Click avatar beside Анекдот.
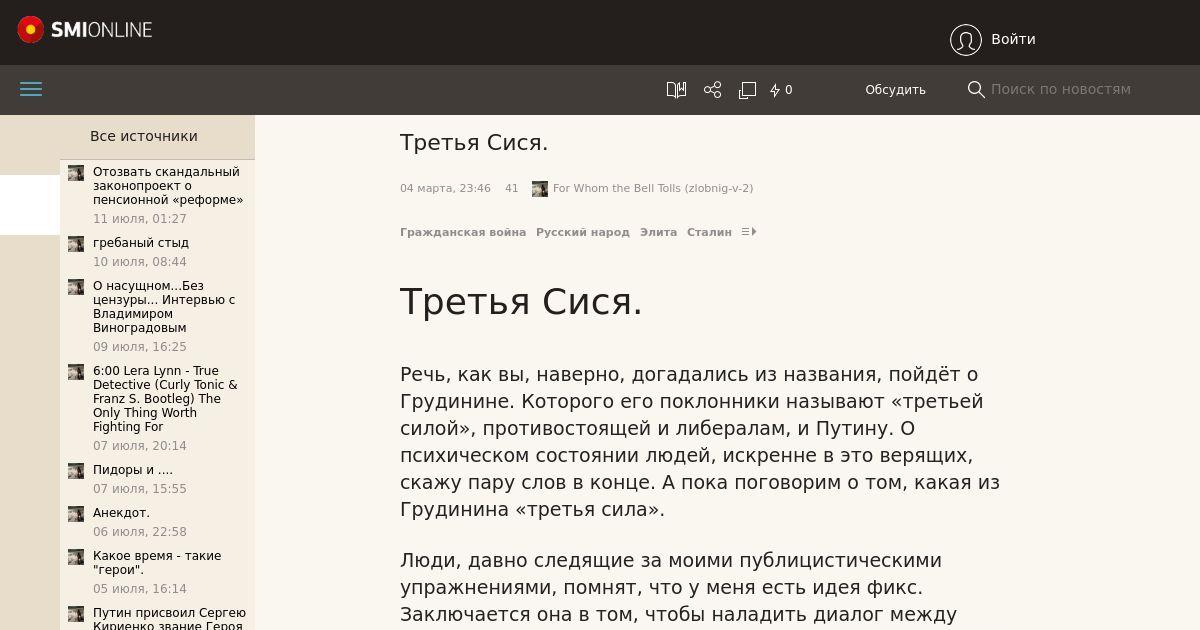Image resolution: width=1200 pixels, height=630 pixels. click(x=76, y=514)
